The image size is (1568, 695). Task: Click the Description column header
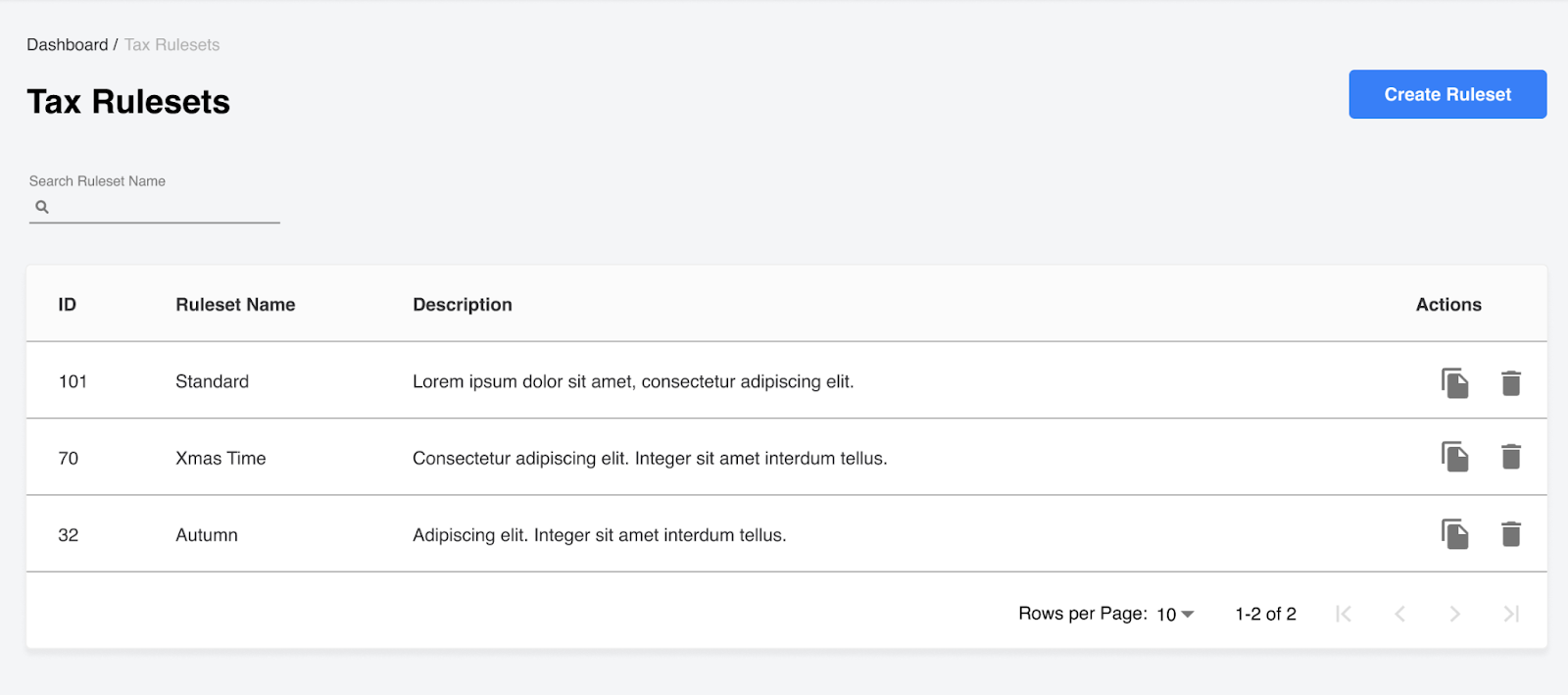tap(463, 305)
